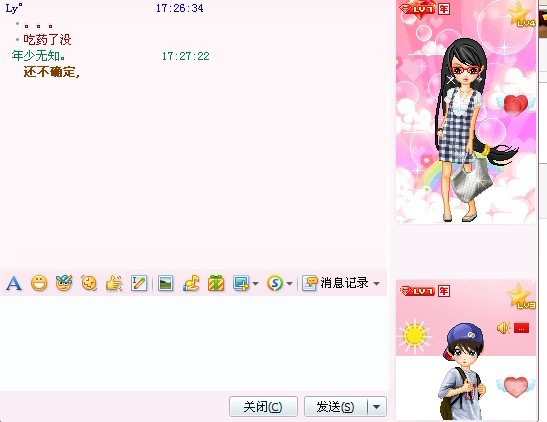
Task: Expand the 消息记录 dropdown arrow
Action: (x=376, y=284)
